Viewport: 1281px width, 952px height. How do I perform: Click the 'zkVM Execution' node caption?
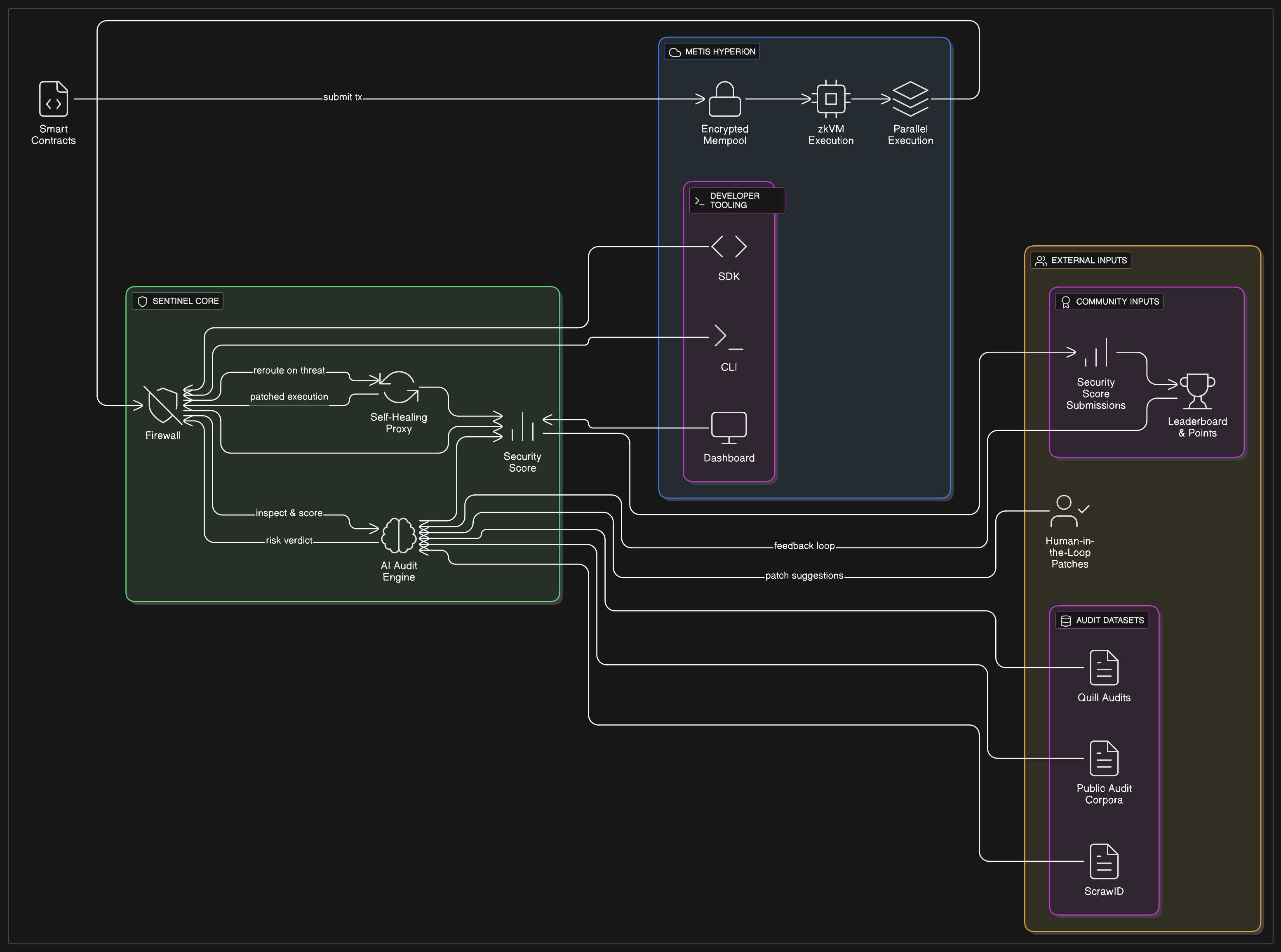coord(830,134)
